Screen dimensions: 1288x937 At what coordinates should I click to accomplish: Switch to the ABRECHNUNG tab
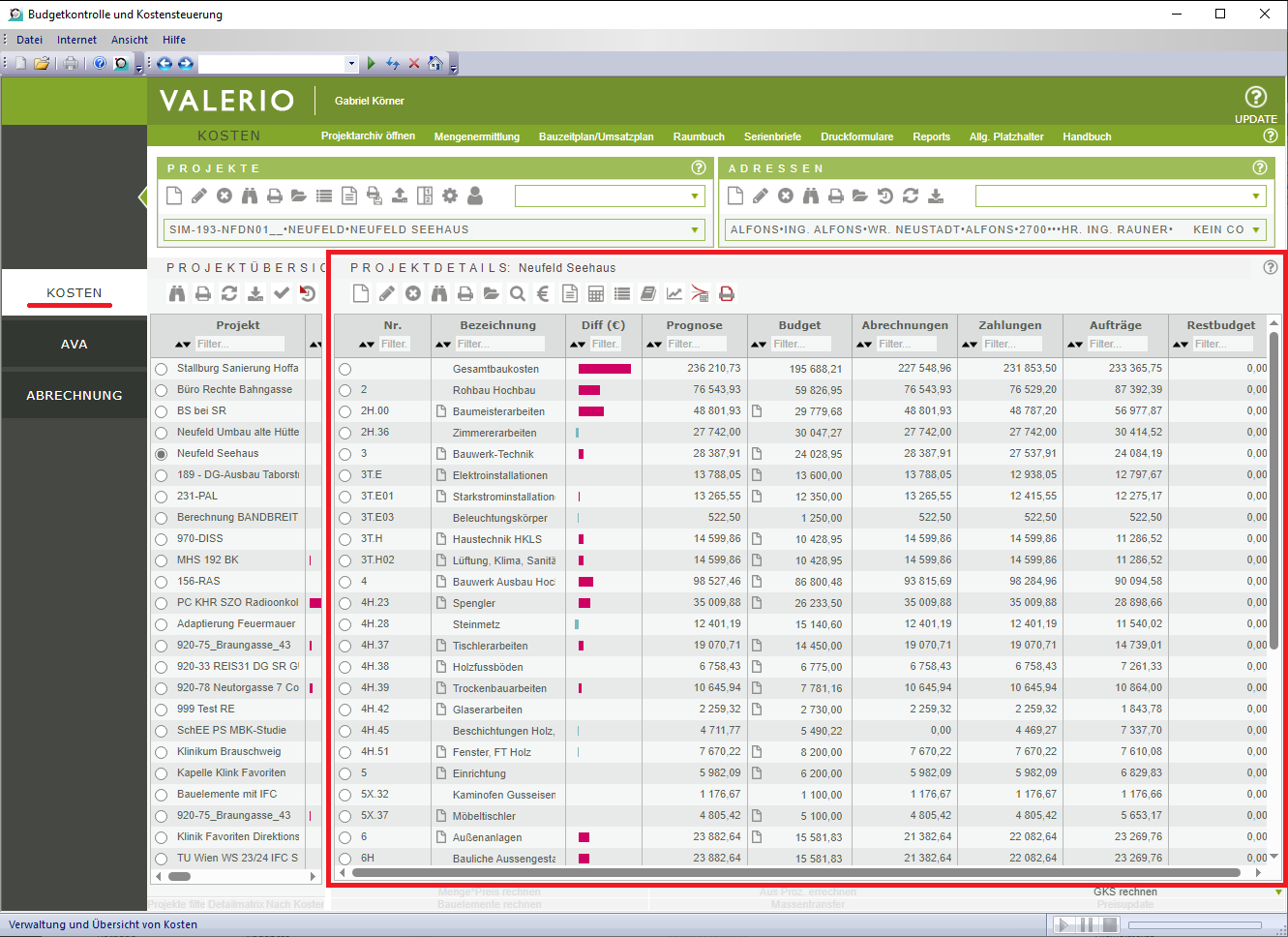coord(75,395)
